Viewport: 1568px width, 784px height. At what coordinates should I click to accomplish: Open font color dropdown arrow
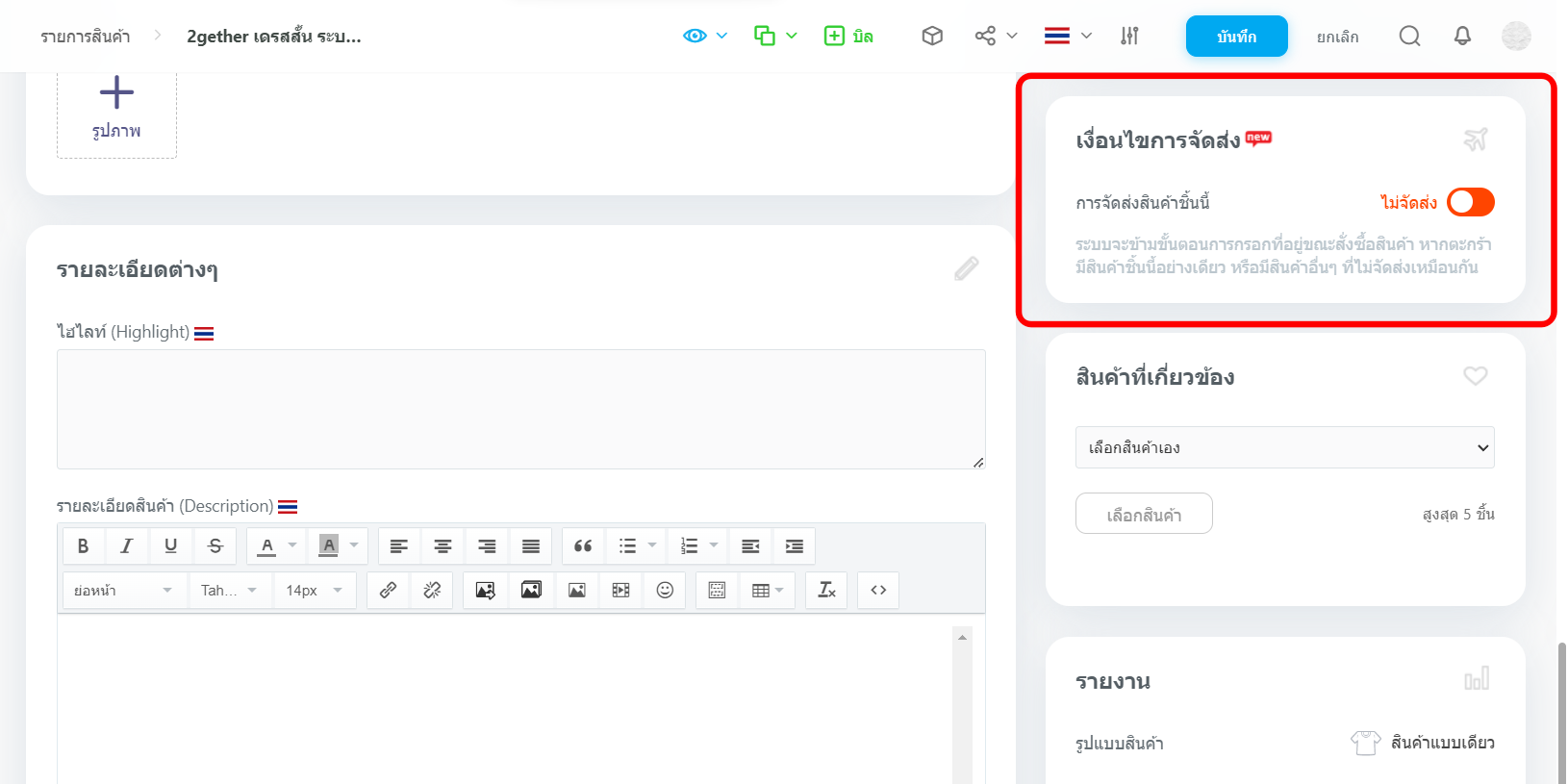[x=292, y=545]
